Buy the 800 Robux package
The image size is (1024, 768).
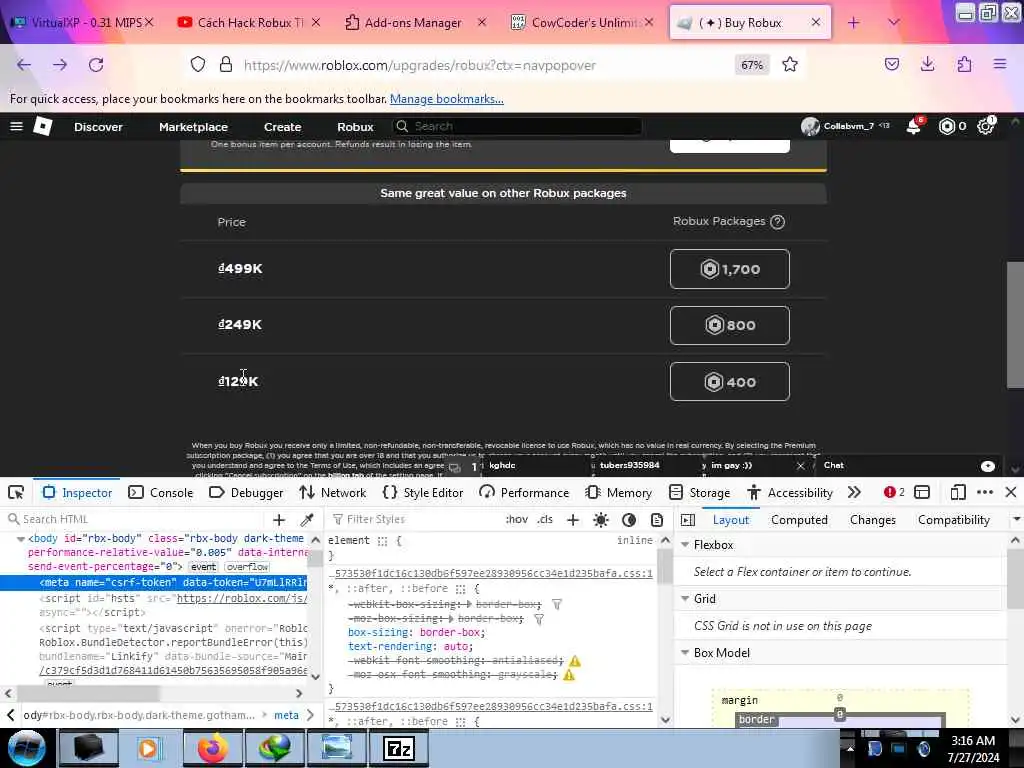[x=729, y=325]
